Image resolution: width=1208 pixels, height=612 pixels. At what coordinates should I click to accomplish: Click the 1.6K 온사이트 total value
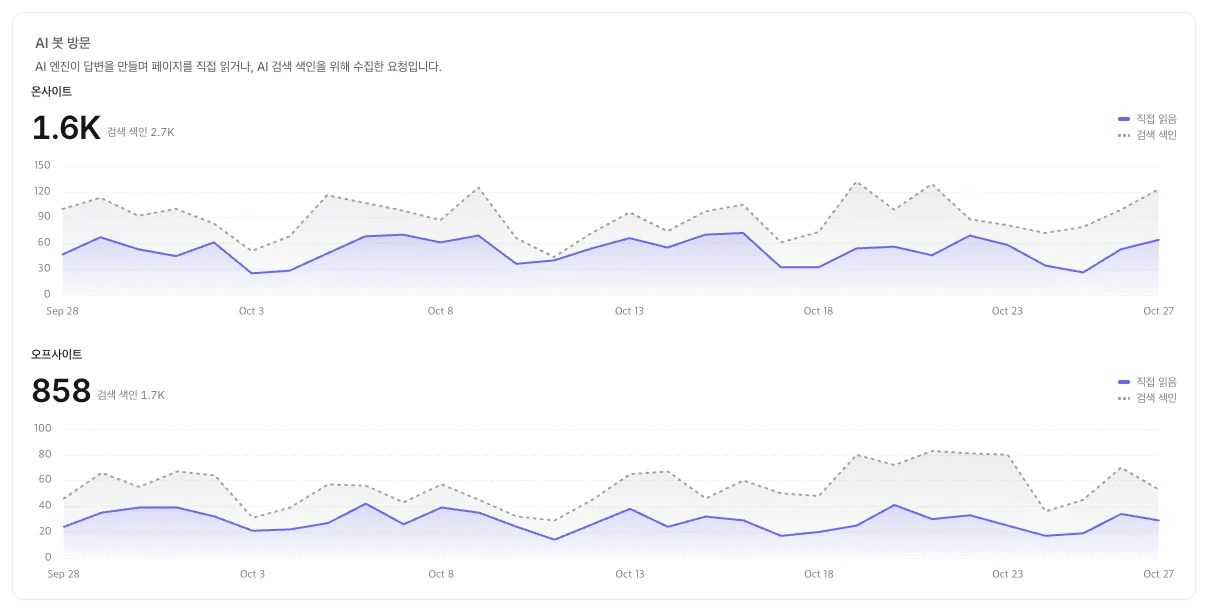point(66,128)
